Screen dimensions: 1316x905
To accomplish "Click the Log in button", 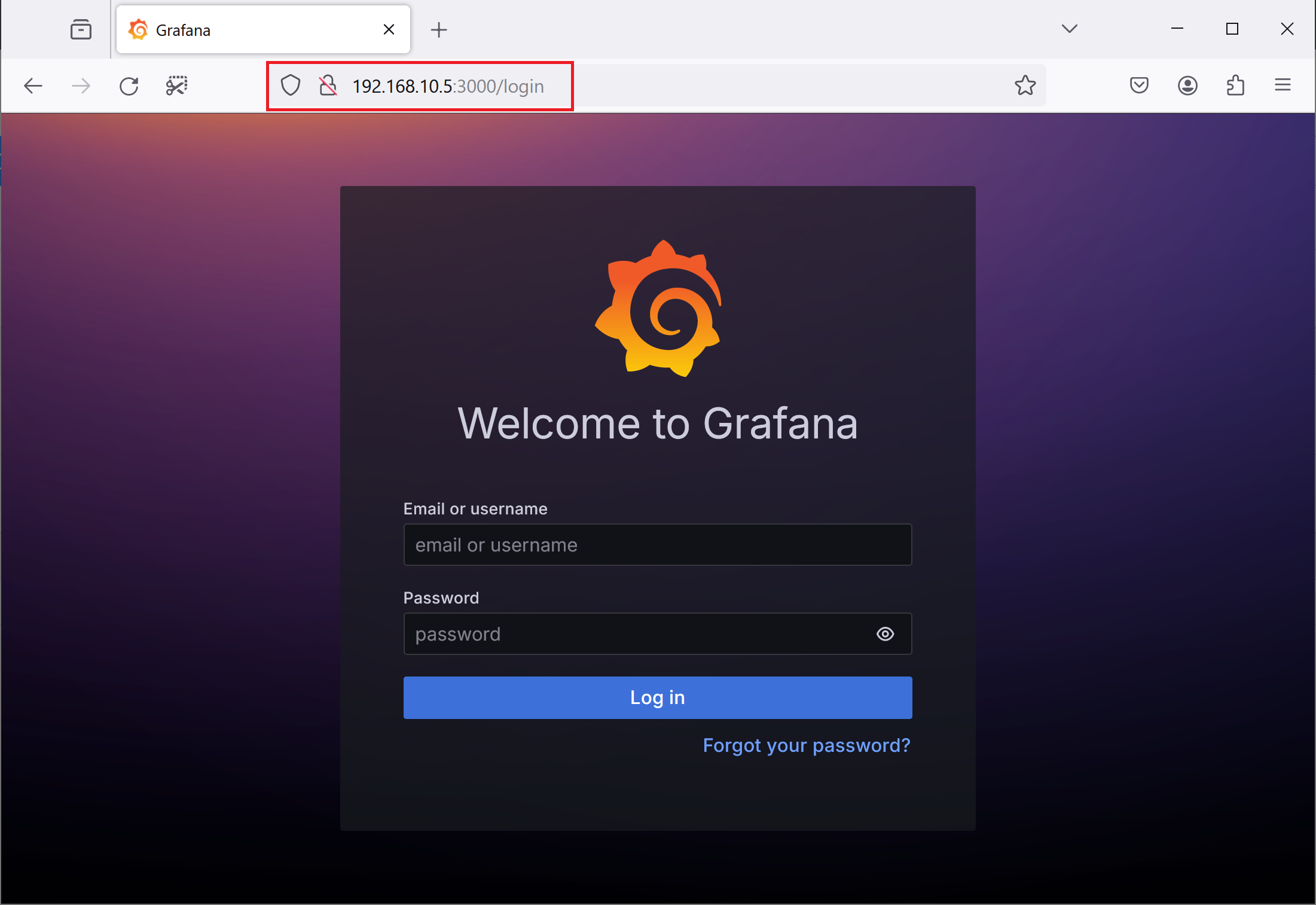I will pyautogui.click(x=658, y=697).
